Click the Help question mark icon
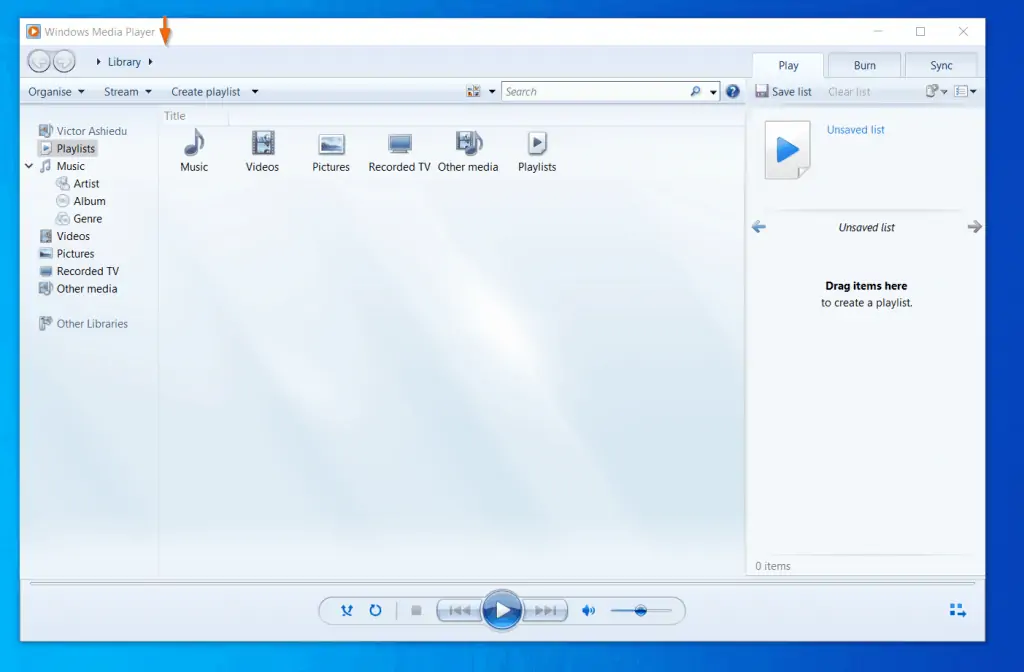 pos(733,91)
